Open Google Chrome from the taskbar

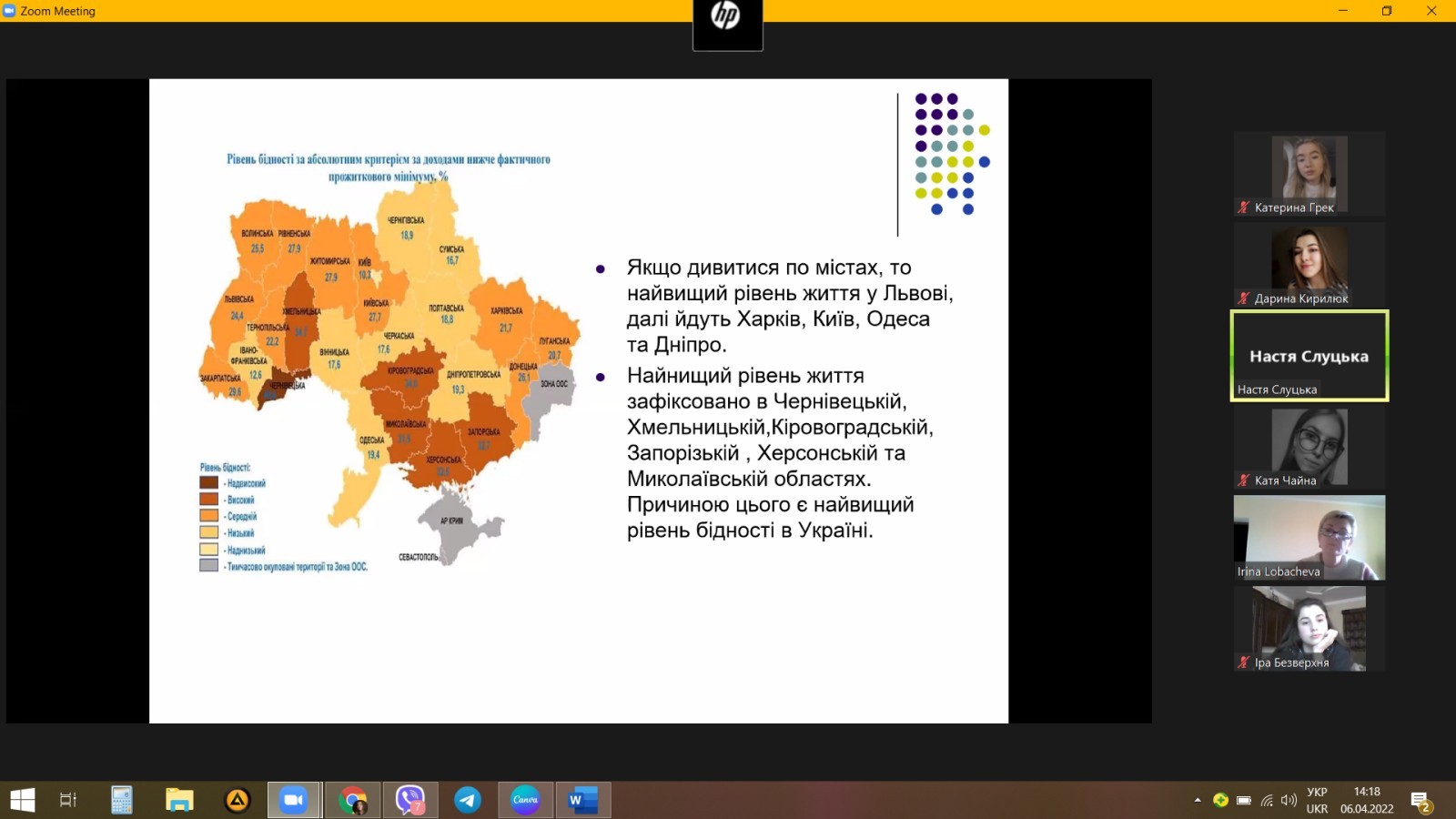(x=353, y=800)
